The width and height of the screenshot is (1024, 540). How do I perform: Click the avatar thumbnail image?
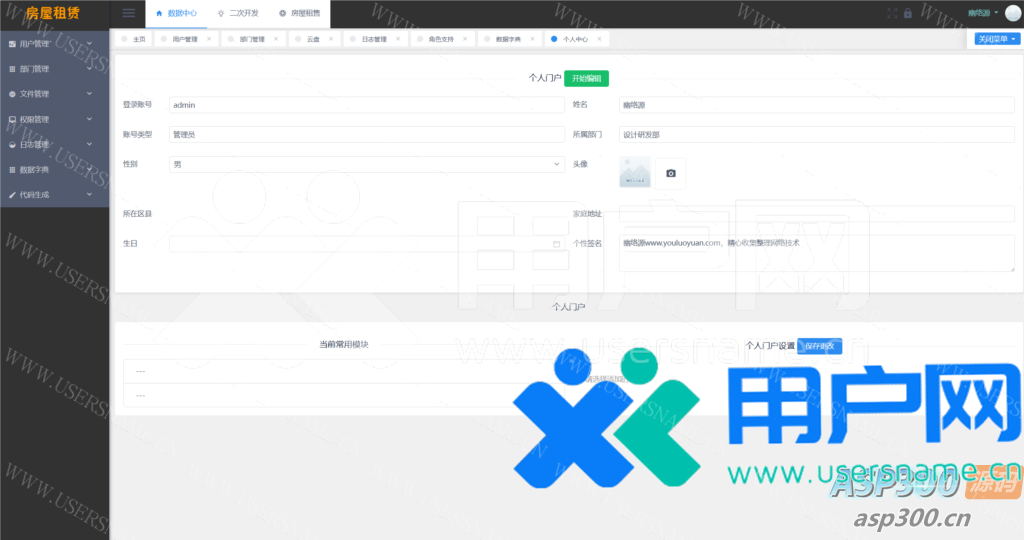point(635,172)
